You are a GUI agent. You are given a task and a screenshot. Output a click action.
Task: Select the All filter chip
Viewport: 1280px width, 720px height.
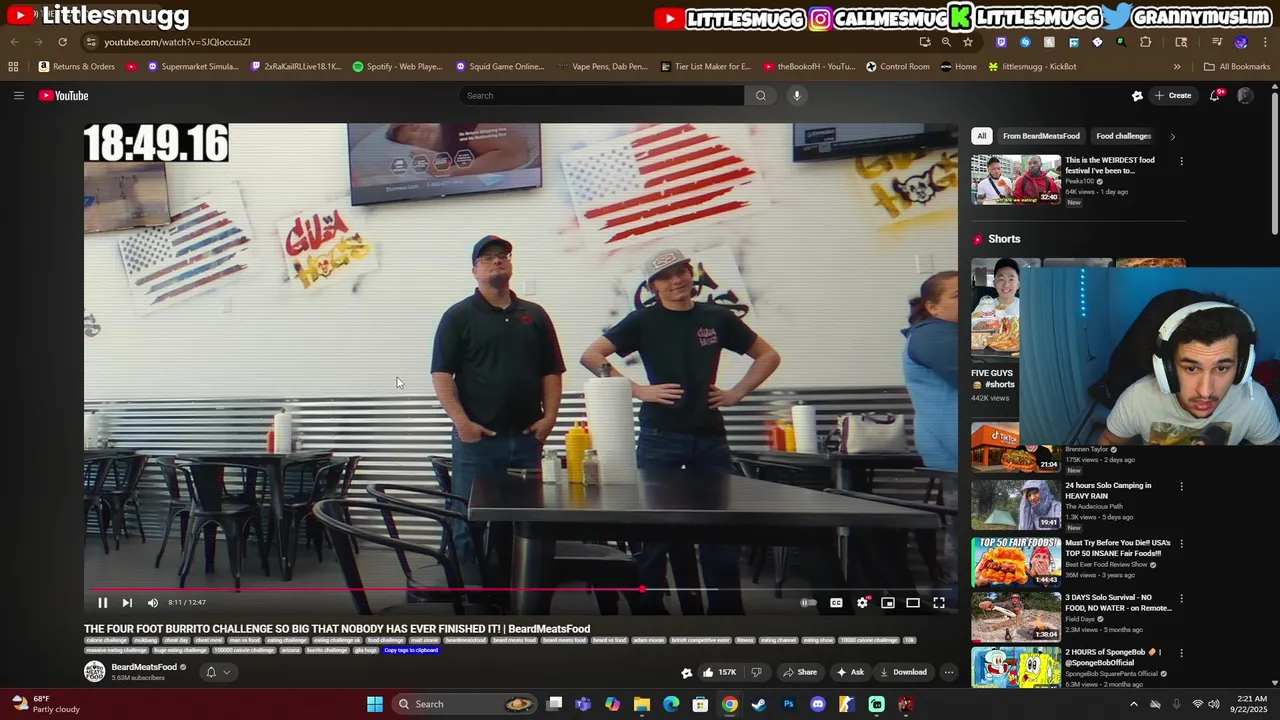click(982, 136)
